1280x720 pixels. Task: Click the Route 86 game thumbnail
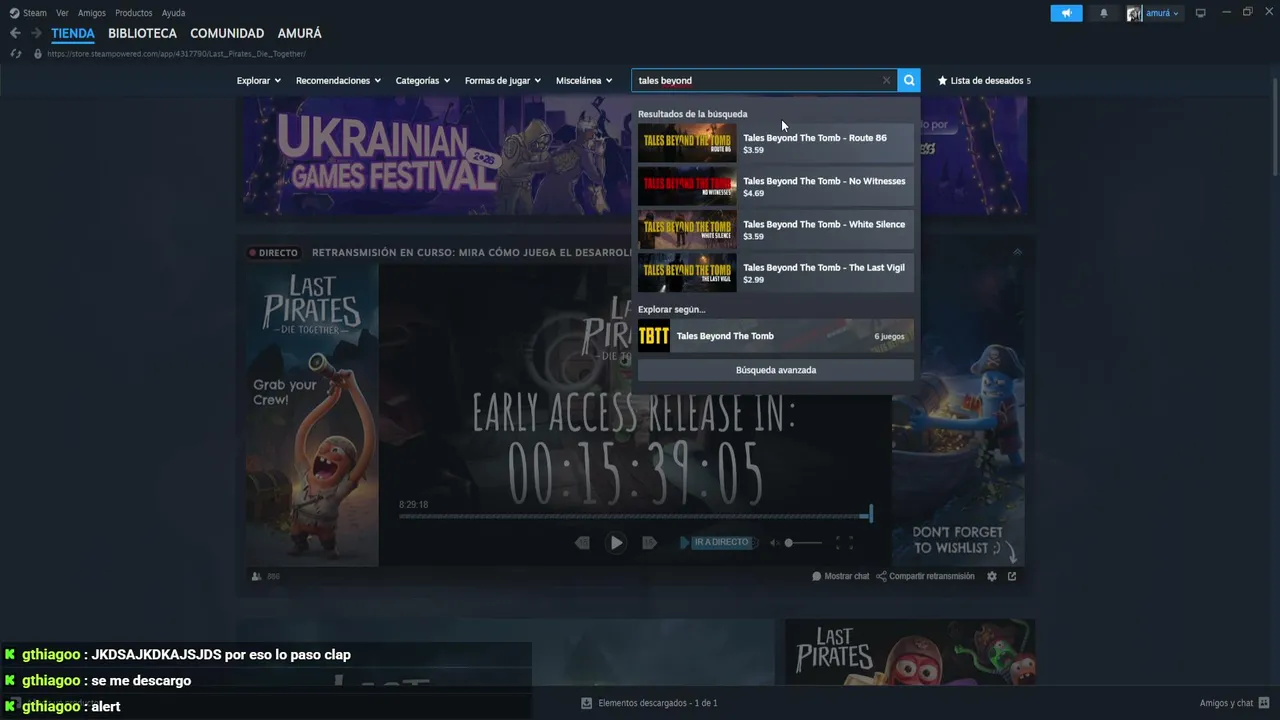coord(687,143)
